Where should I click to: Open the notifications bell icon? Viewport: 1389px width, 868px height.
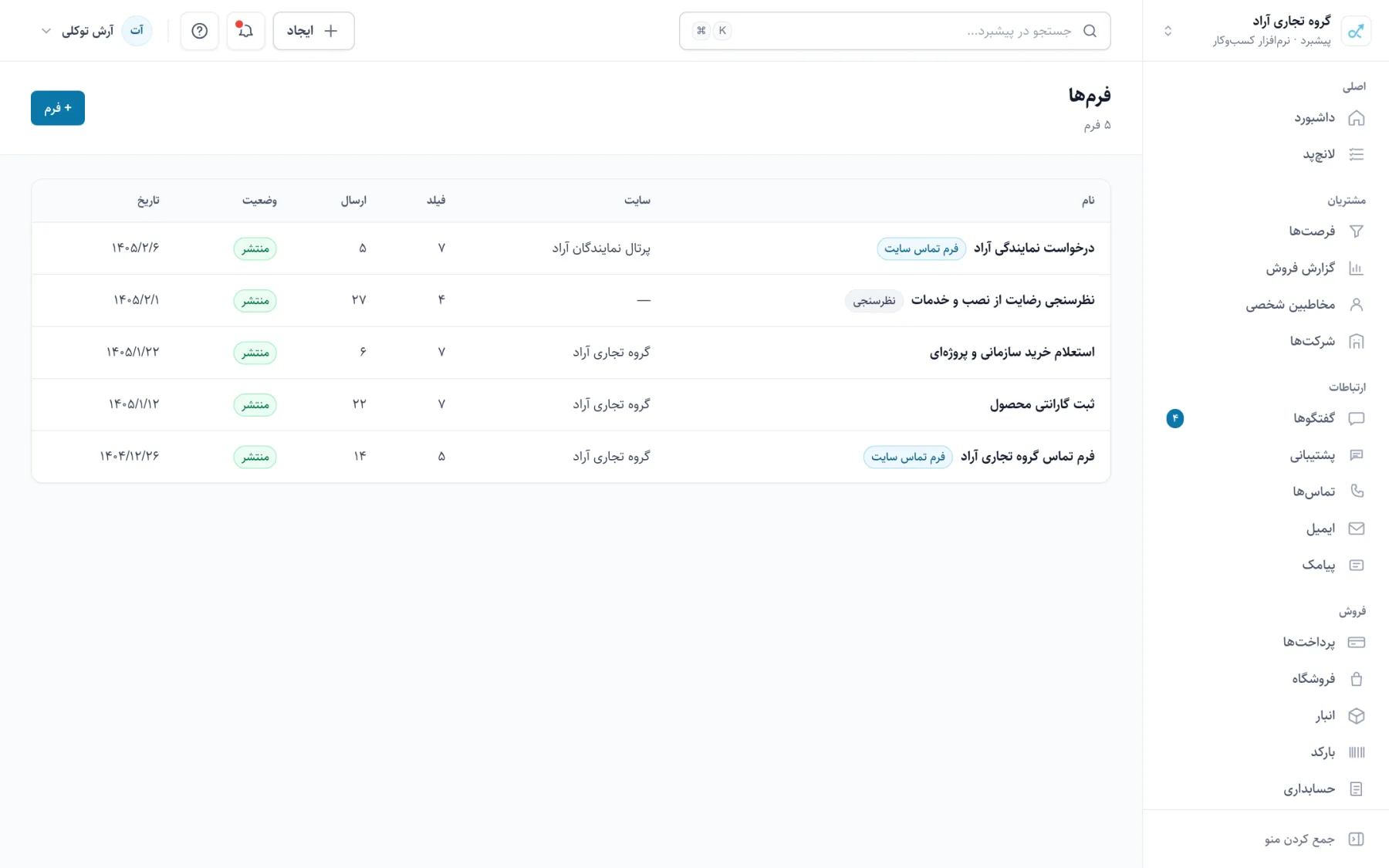tap(245, 31)
